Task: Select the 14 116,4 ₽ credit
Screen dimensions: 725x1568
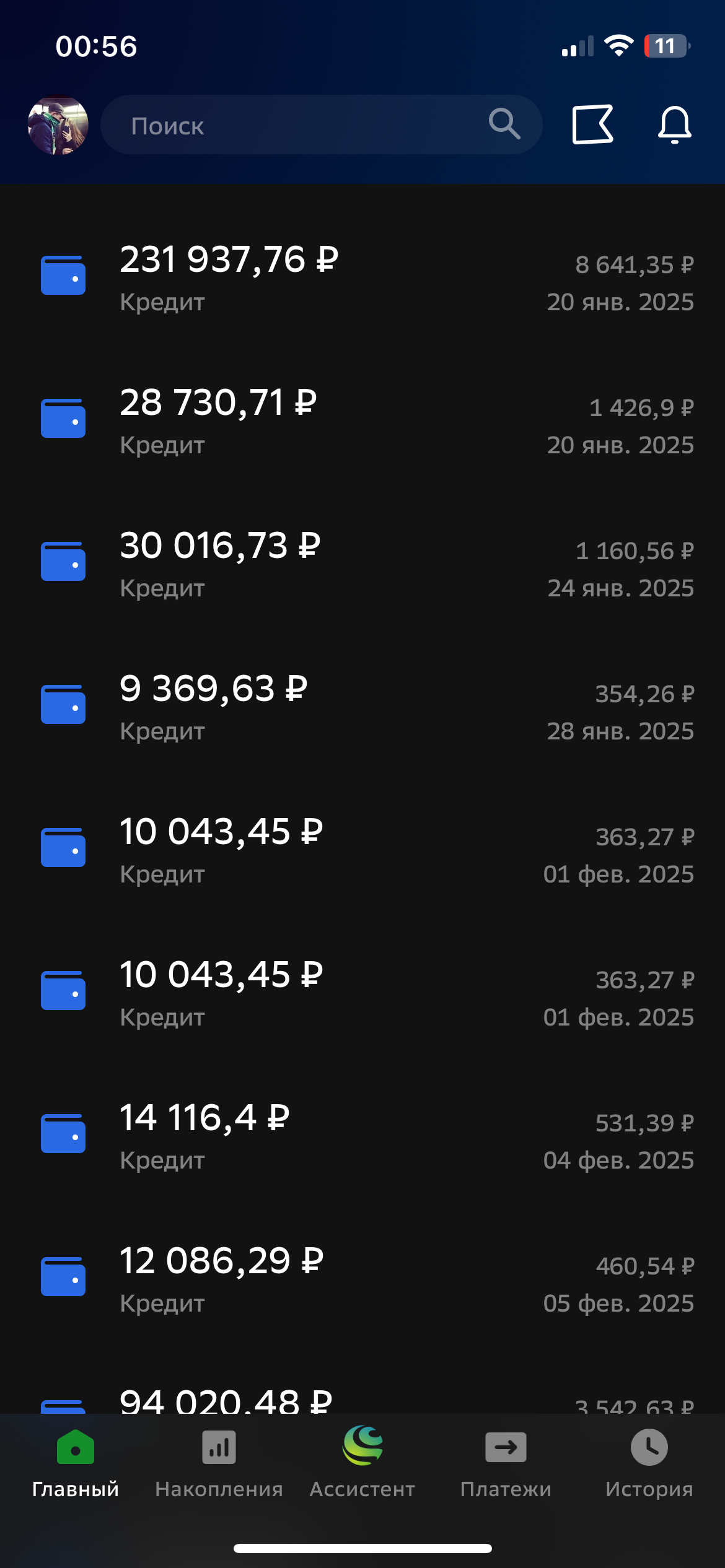Action: coord(204,1136)
